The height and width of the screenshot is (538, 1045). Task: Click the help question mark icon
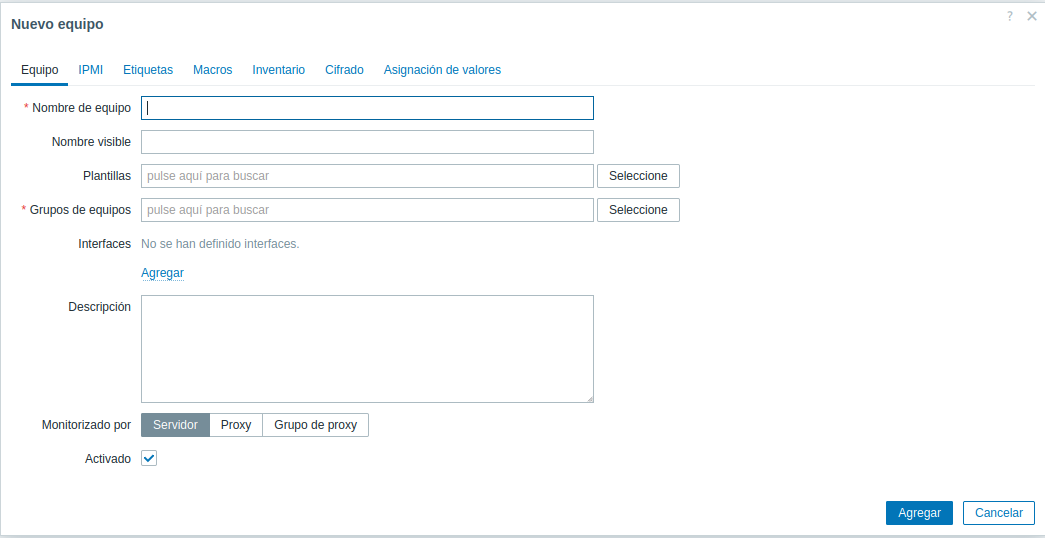pos(1010,17)
